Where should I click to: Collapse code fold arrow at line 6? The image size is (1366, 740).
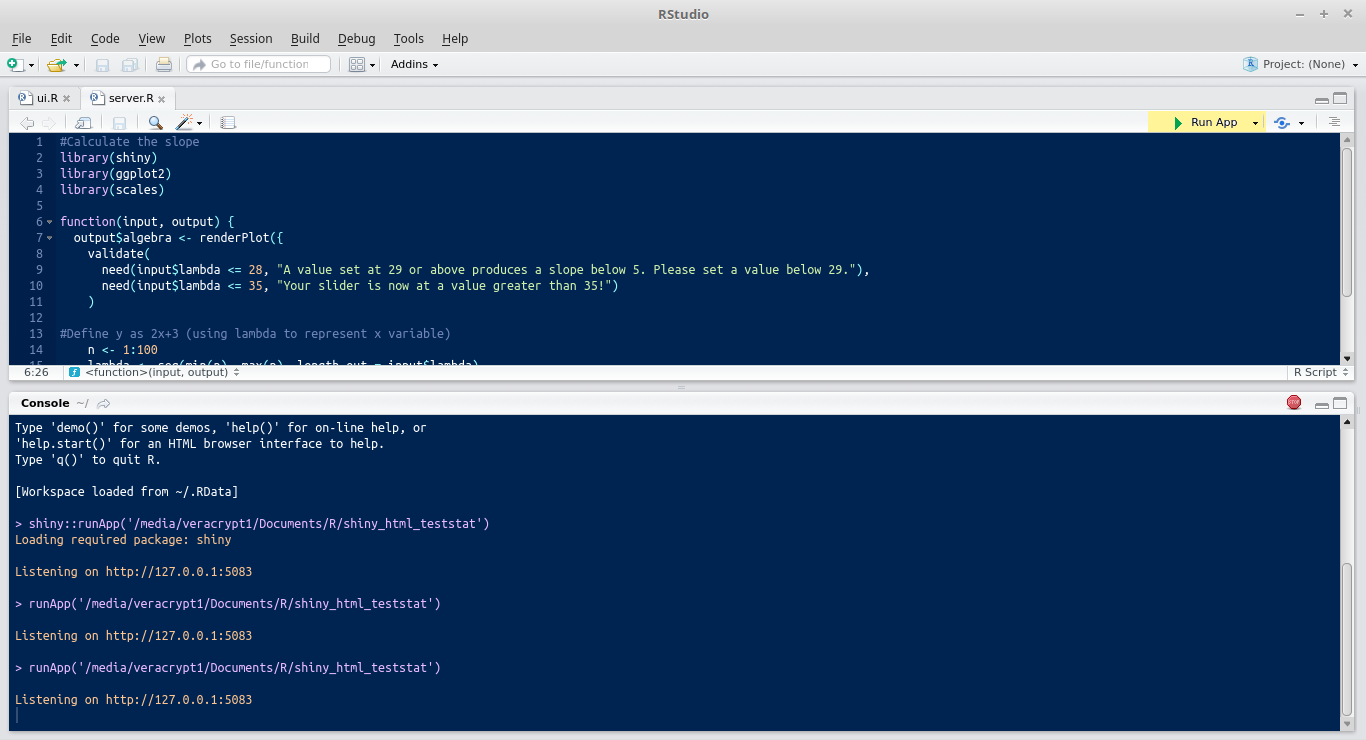click(50, 222)
